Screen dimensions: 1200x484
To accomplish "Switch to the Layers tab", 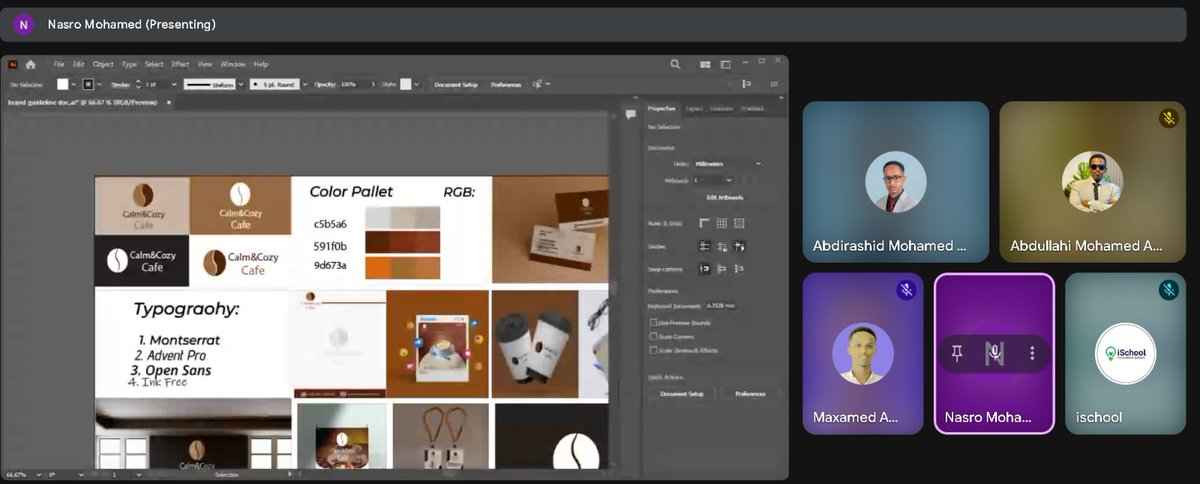I will pyautogui.click(x=694, y=108).
